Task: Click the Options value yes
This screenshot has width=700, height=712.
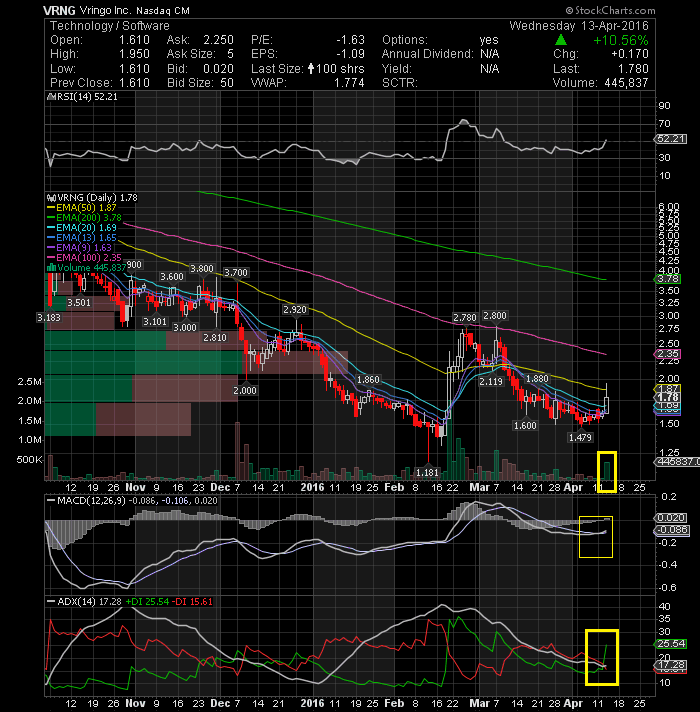Action: tap(489, 40)
